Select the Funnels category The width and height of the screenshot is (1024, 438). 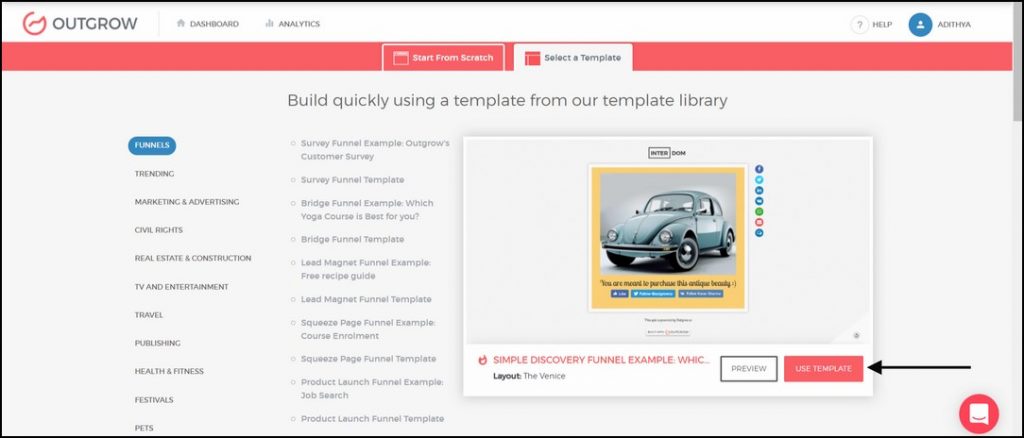pyautogui.click(x=152, y=145)
